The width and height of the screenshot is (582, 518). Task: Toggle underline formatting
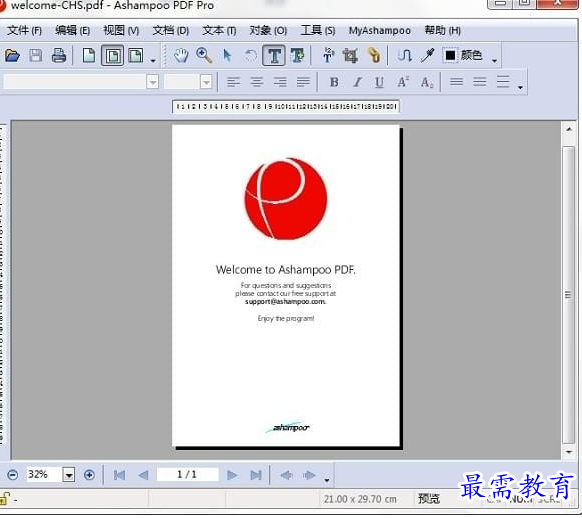click(379, 82)
